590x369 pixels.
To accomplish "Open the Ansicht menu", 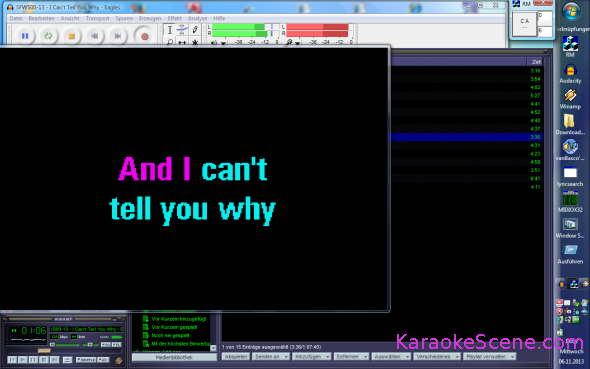I will pyautogui.click(x=70, y=18).
